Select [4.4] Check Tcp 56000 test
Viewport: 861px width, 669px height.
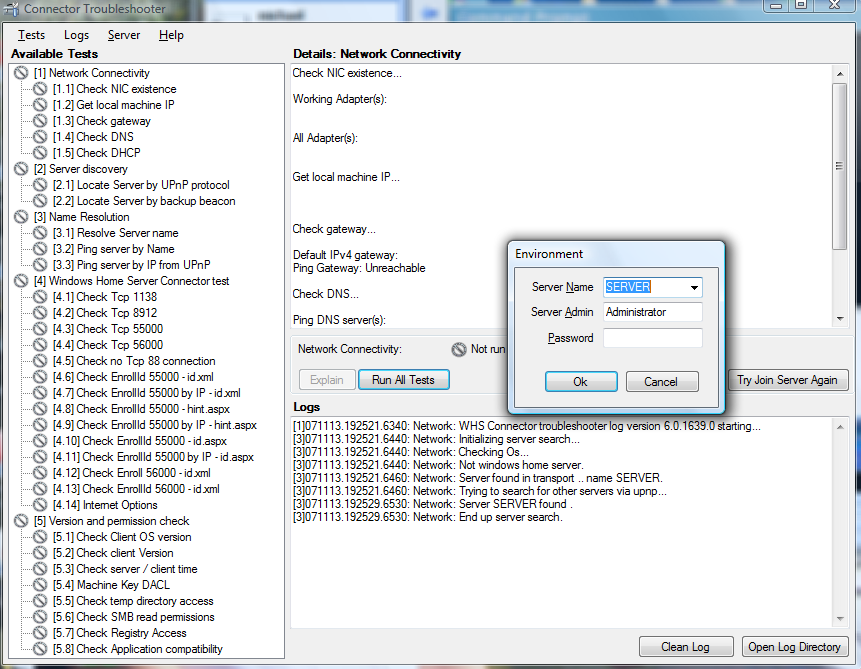coord(108,345)
